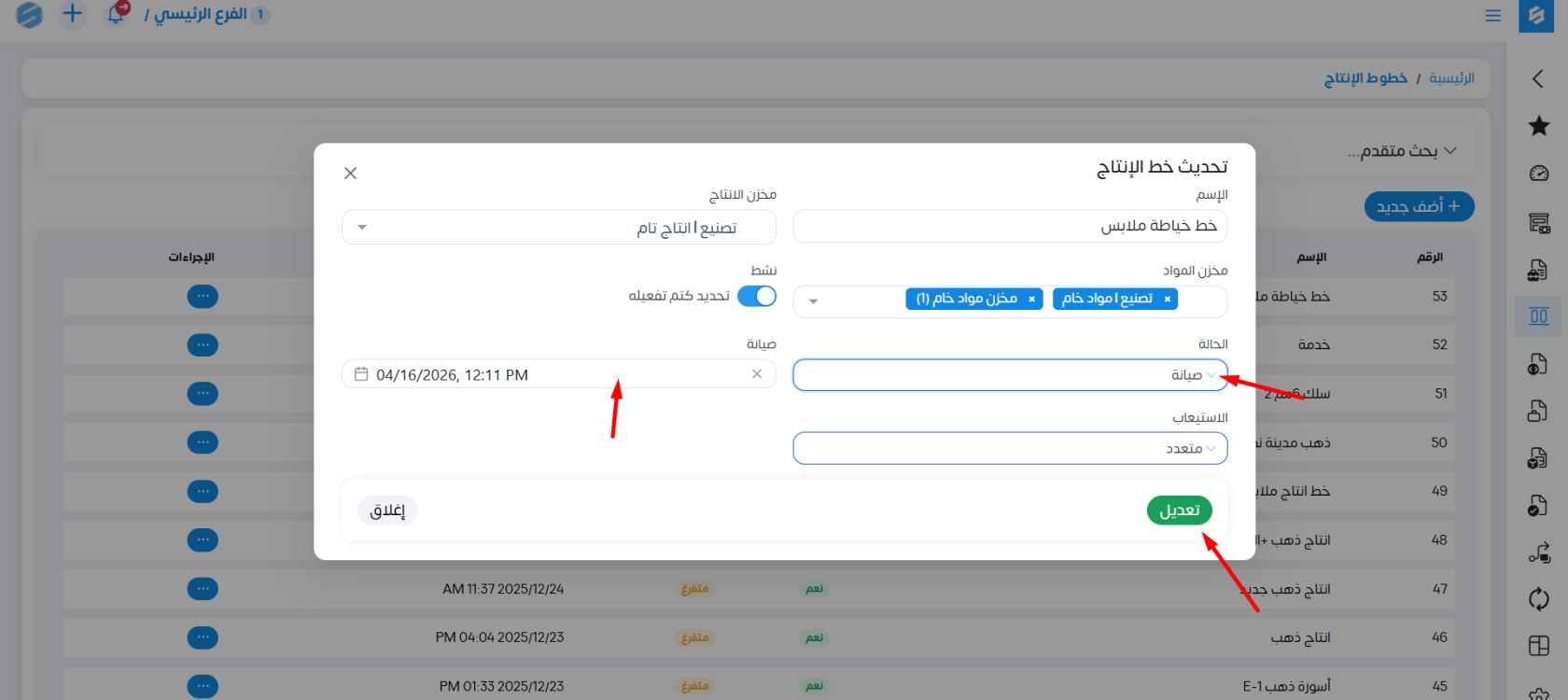
Task: Toggle the نشط active switch
Action: [x=757, y=296]
